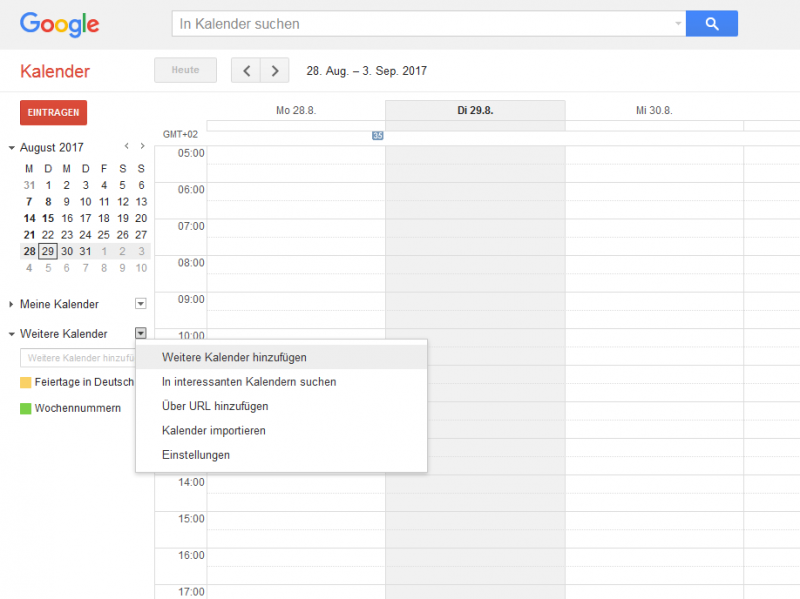
Task: Select 21 in the mini calendar
Action: tap(30, 235)
